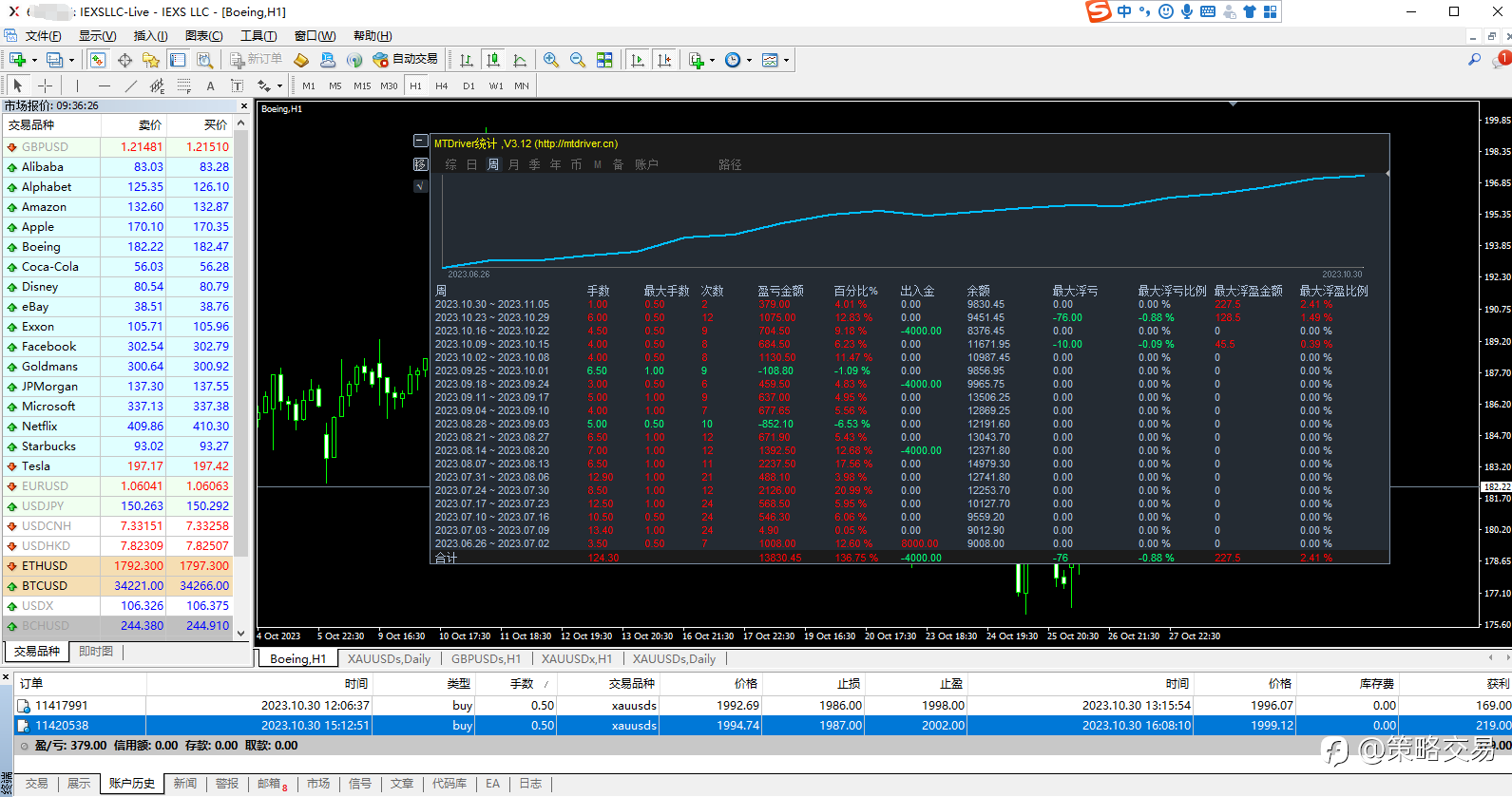This screenshot has width=1512, height=797.
Task: Expand the new chart dropdown arrow
Action: tap(34, 60)
